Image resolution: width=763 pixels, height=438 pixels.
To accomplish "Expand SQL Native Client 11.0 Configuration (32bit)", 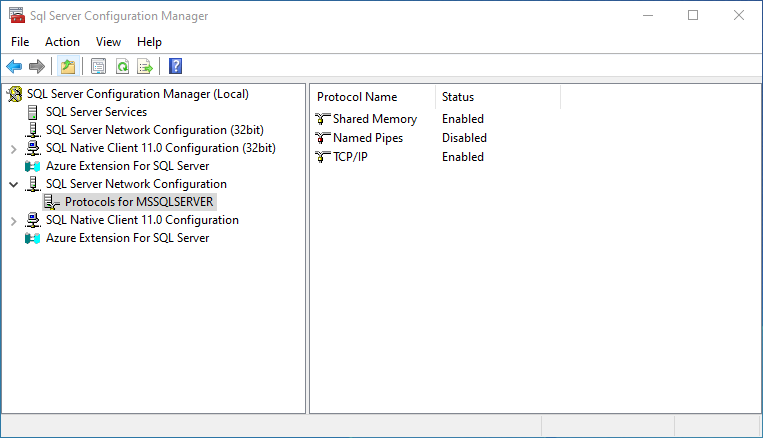I will point(13,148).
